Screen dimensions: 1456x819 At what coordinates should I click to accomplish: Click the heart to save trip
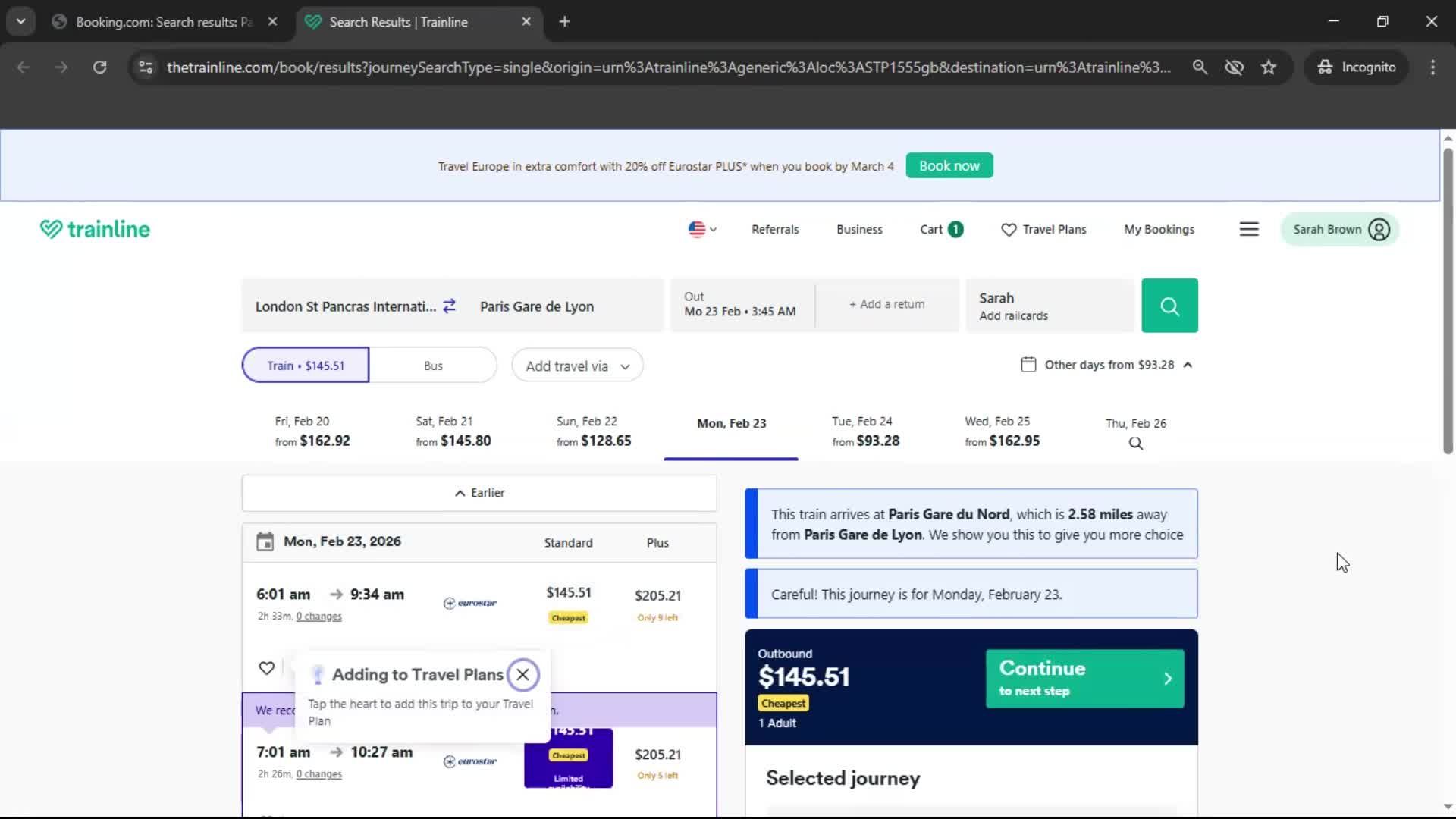click(x=266, y=668)
